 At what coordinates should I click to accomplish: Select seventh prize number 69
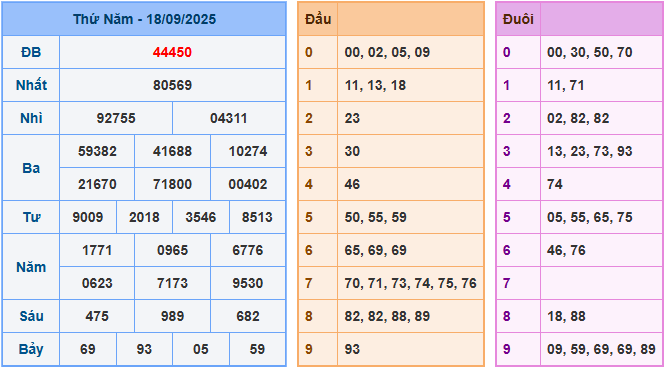(88, 349)
